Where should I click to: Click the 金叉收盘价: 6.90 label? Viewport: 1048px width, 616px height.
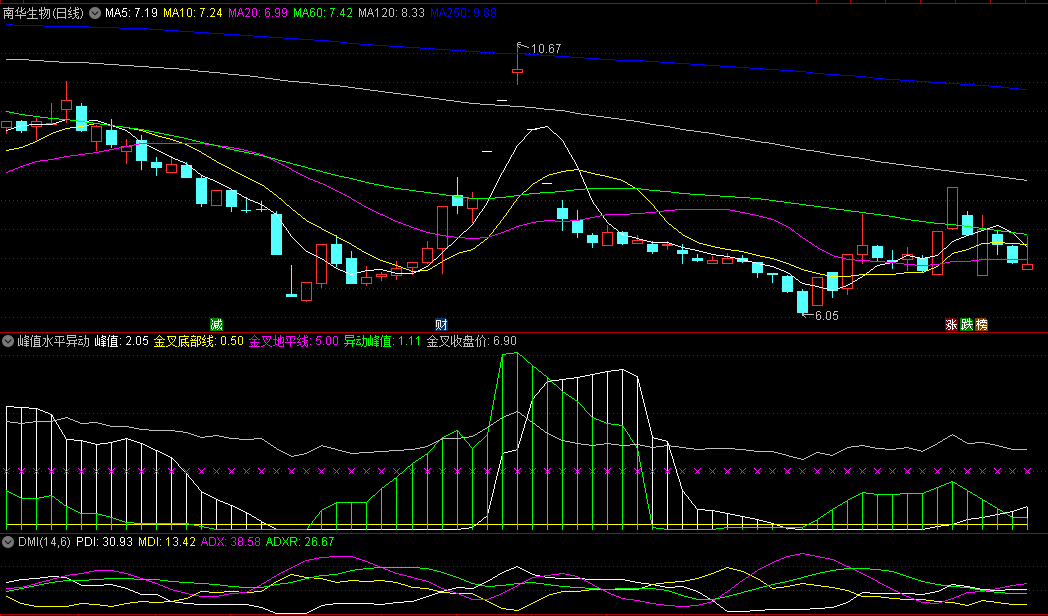(471, 341)
